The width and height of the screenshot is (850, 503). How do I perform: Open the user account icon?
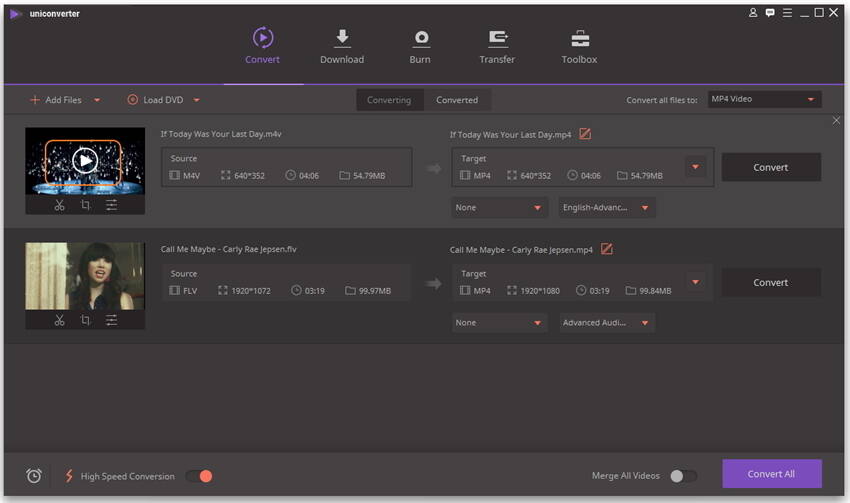tap(753, 12)
